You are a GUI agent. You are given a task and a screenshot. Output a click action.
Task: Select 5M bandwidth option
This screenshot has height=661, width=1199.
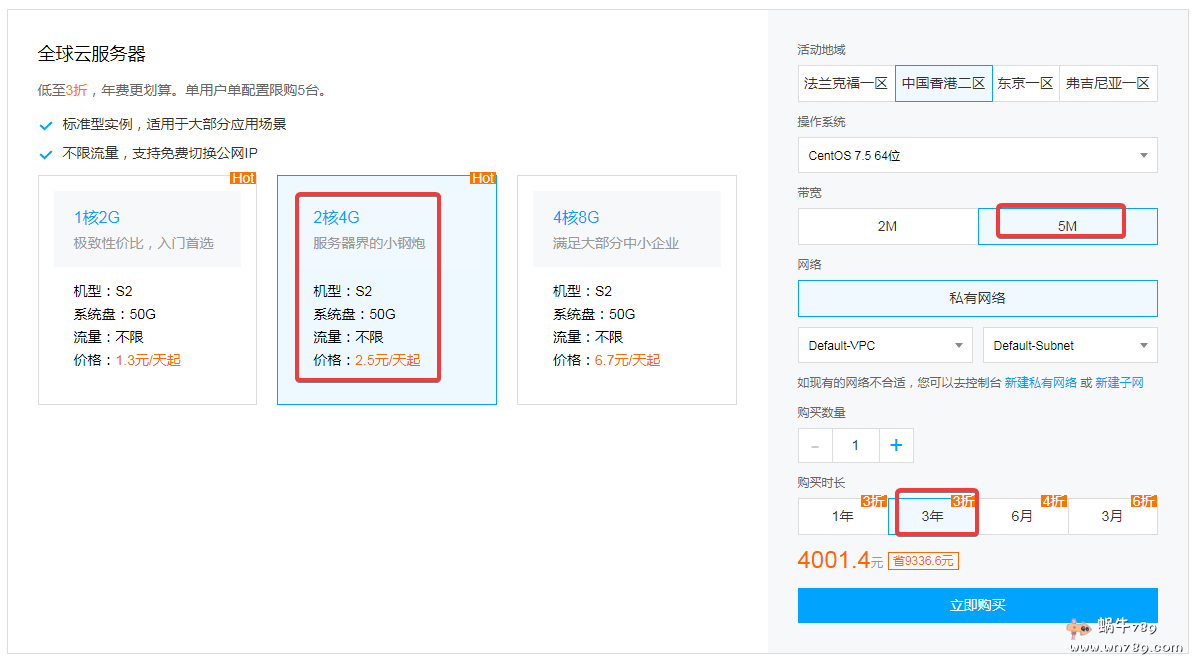pyautogui.click(x=1067, y=226)
